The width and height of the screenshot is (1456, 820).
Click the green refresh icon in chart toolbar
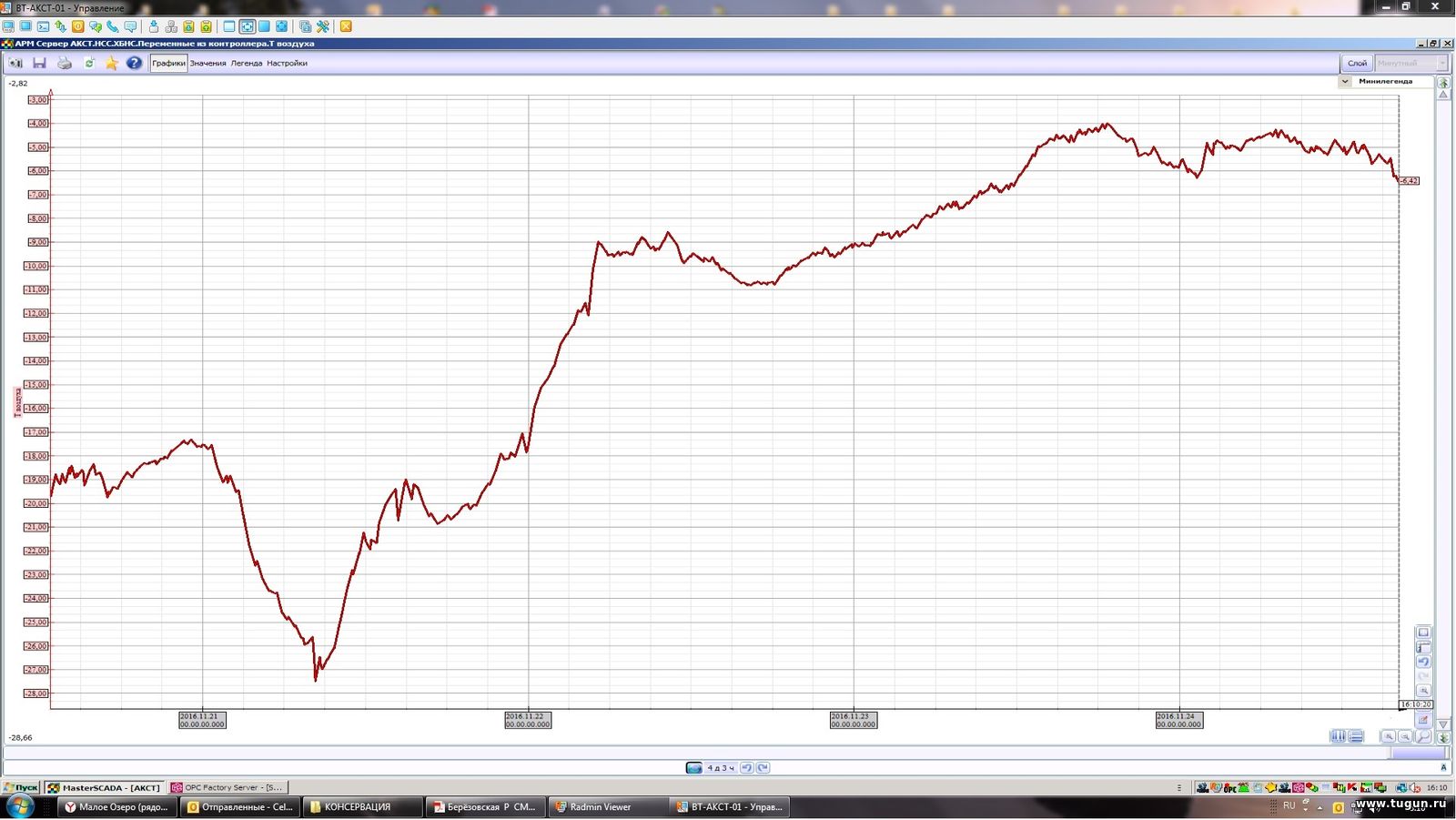coord(89,63)
